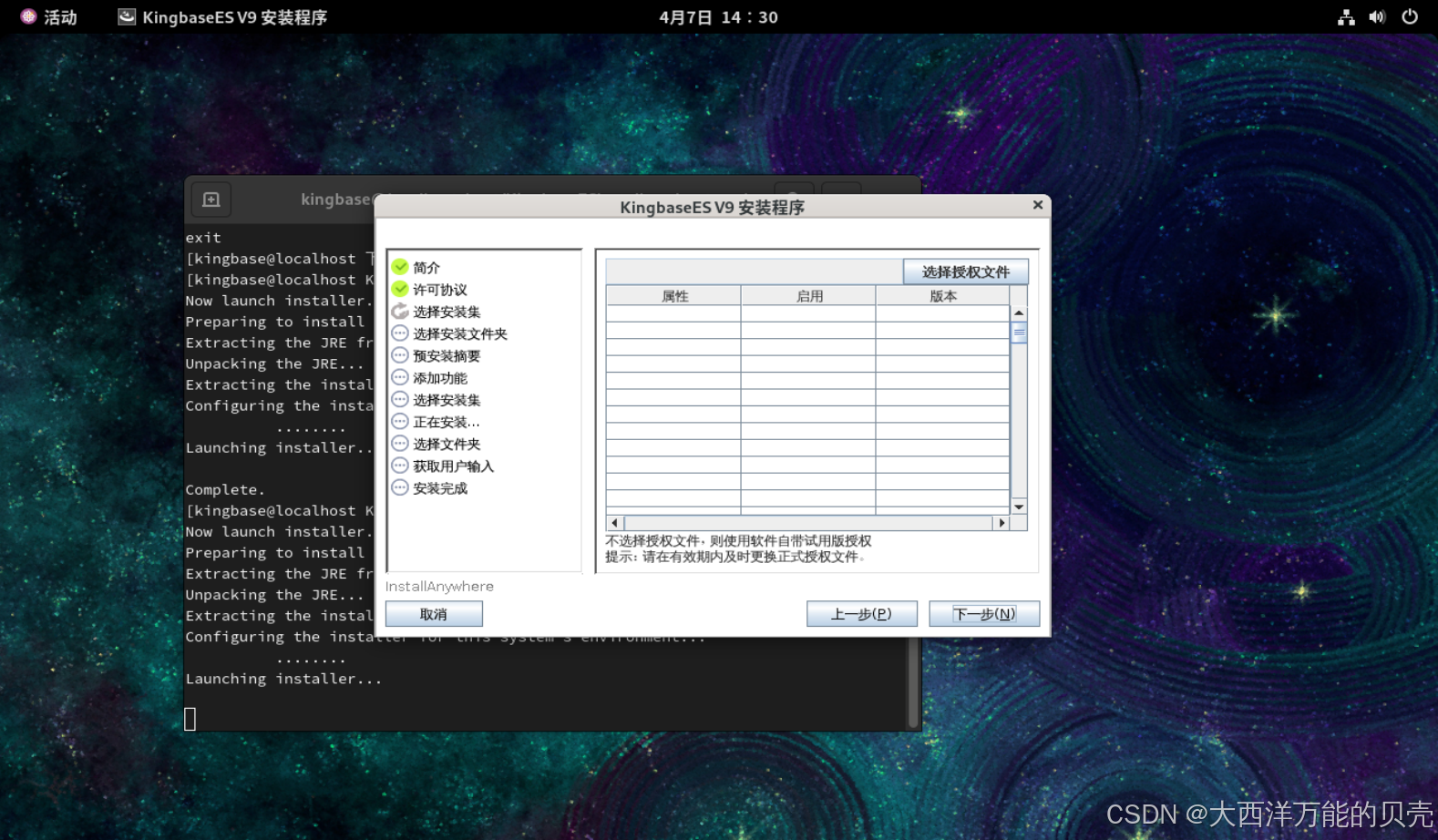Viewport: 1438px width, 840px height.
Task: Click the new tab button in terminal window
Action: (x=211, y=200)
